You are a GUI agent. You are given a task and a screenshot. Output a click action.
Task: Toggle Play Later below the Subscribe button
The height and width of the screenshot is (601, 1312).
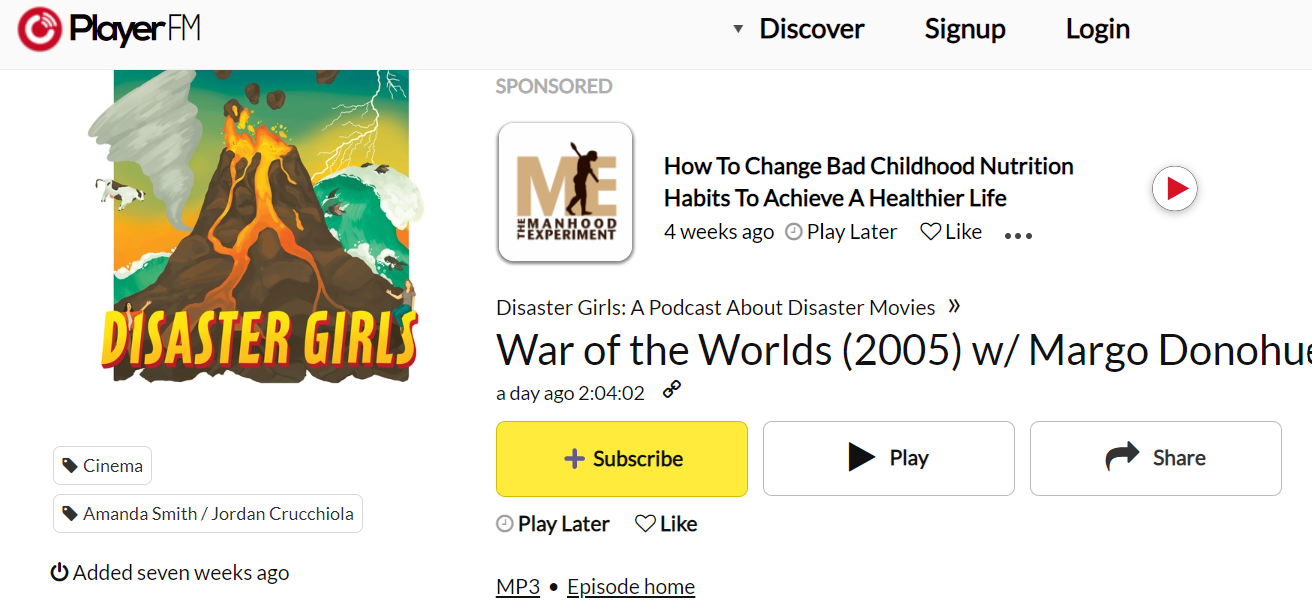click(x=553, y=524)
